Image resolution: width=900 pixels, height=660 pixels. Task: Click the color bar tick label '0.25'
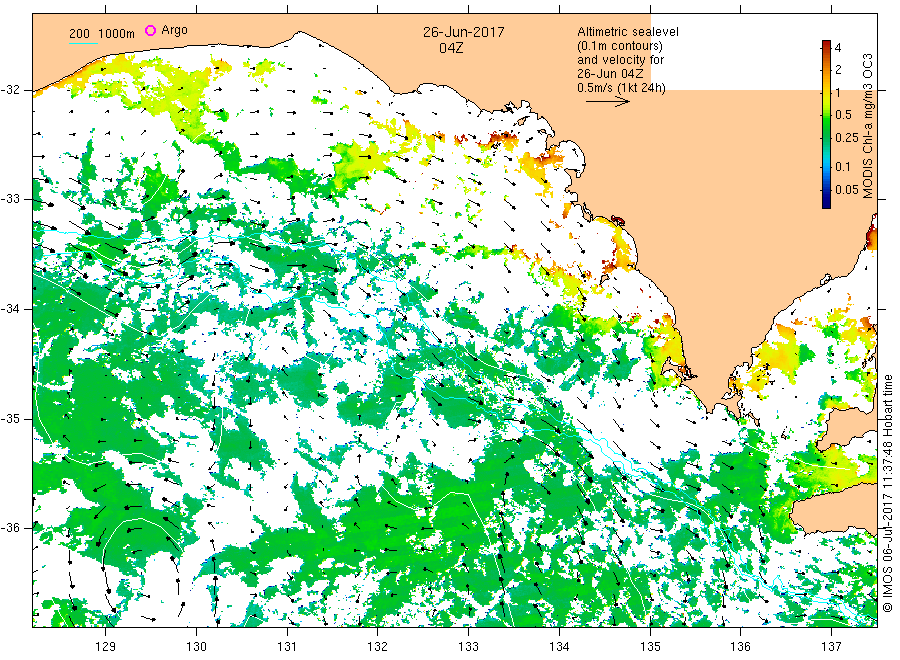847,138
